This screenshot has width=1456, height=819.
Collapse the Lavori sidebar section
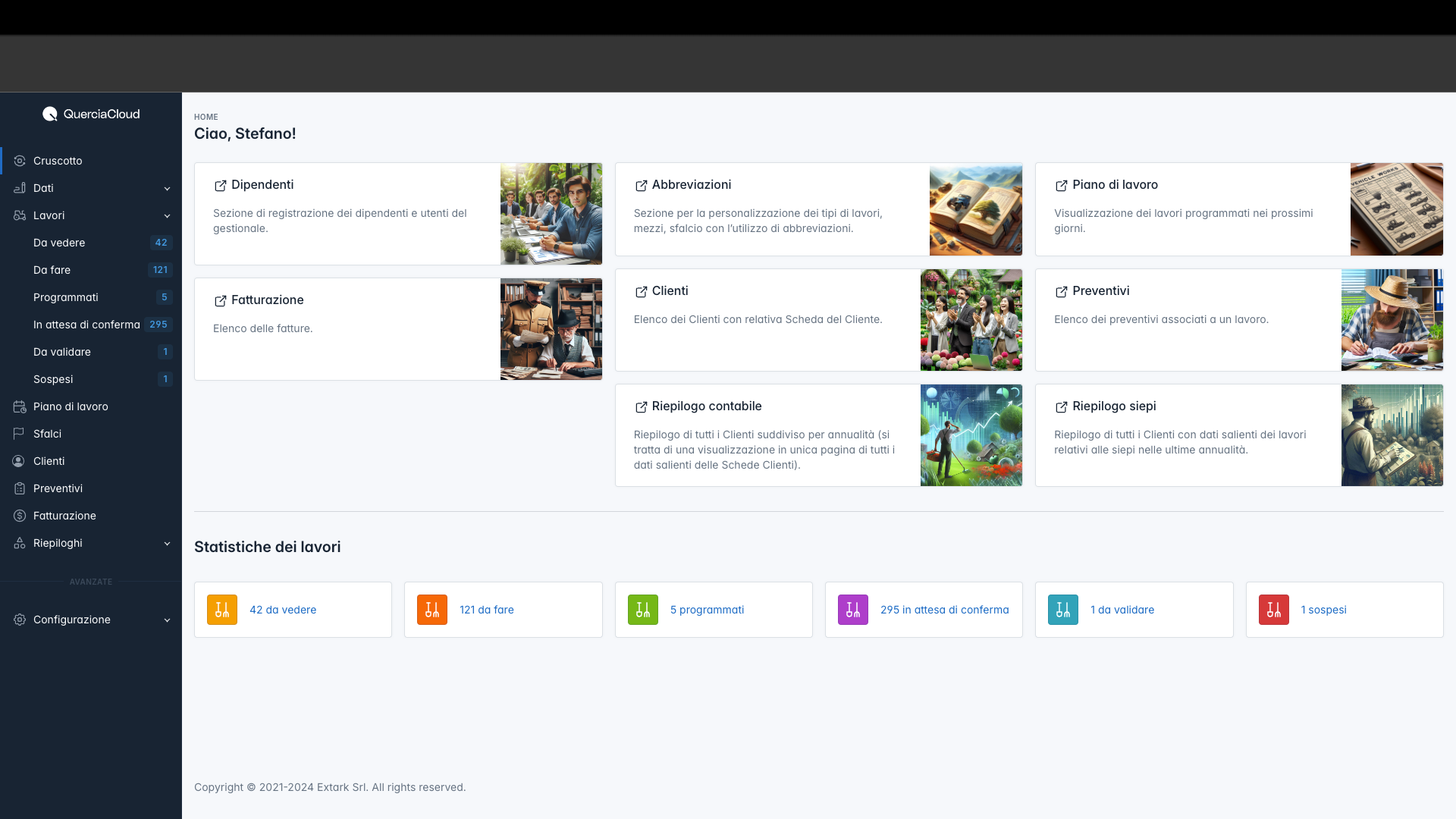(x=167, y=216)
